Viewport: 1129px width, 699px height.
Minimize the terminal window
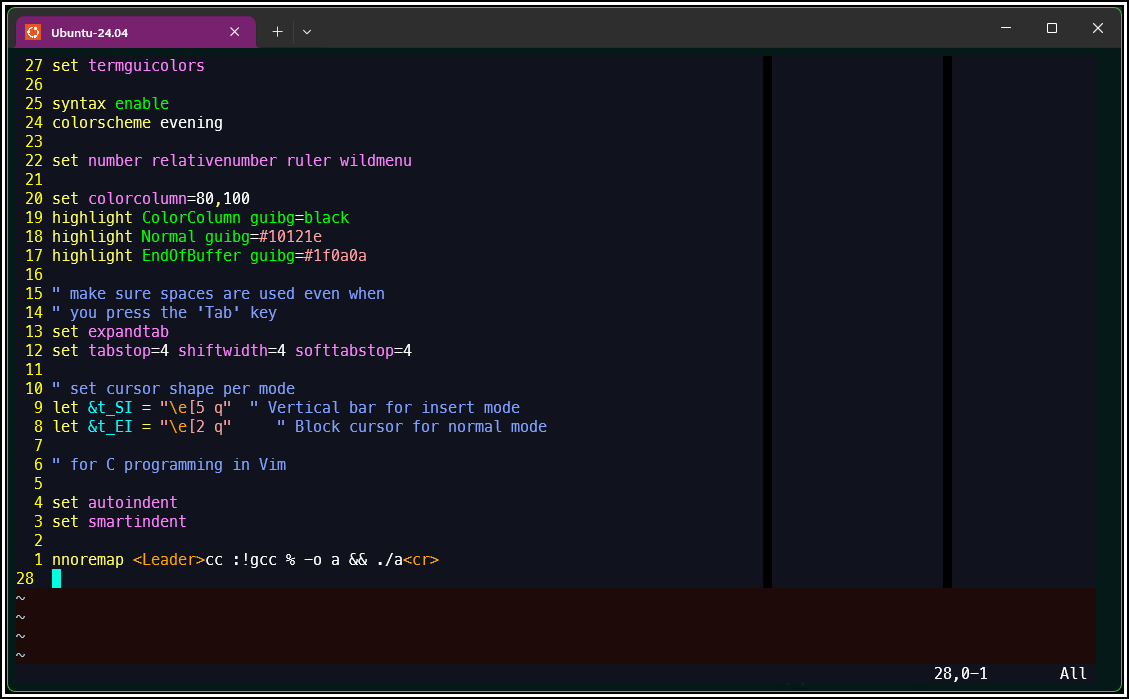pos(1006,28)
